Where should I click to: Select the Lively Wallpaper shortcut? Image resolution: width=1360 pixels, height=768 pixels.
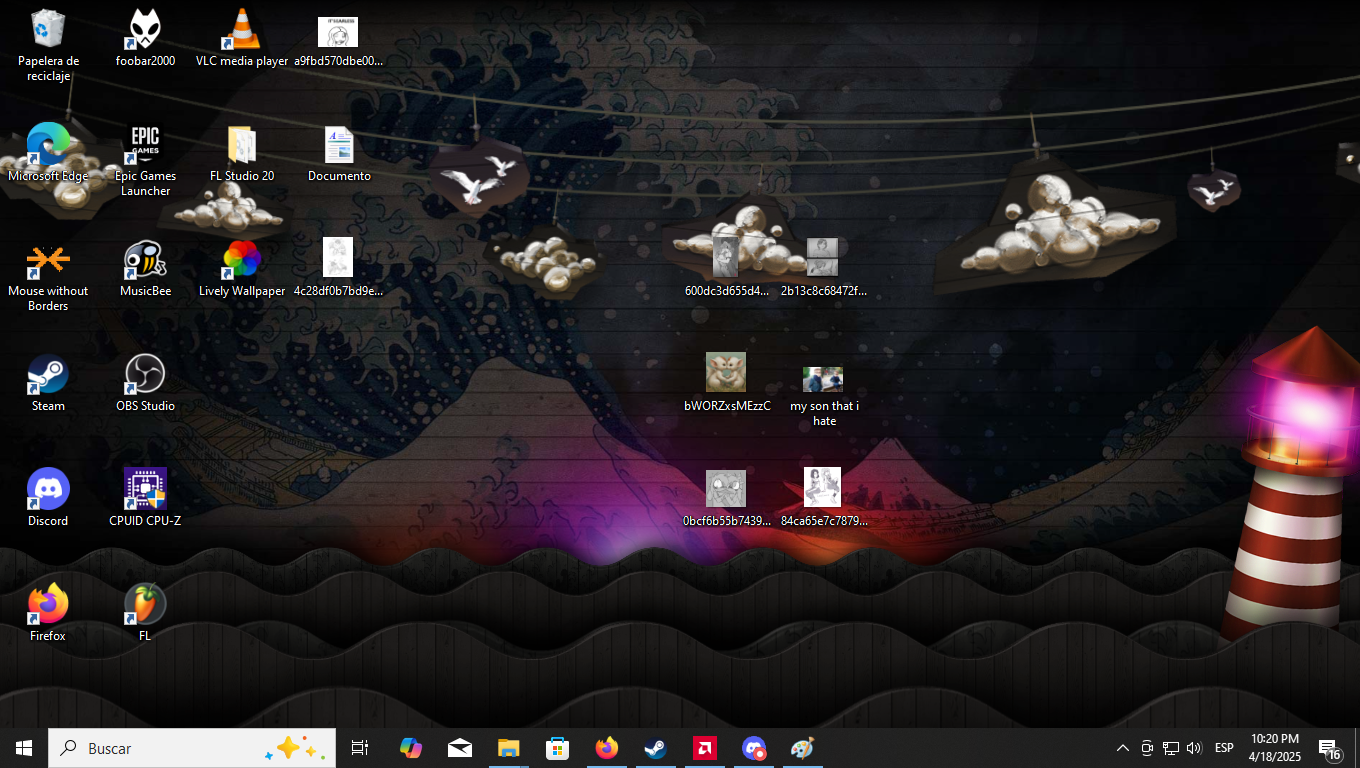coord(242,268)
